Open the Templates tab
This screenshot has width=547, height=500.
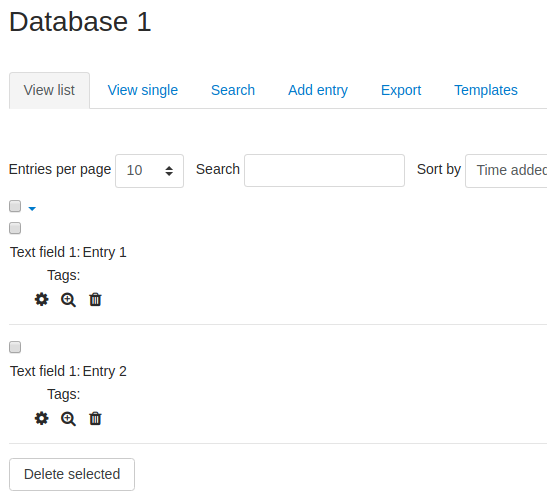pyautogui.click(x=486, y=90)
